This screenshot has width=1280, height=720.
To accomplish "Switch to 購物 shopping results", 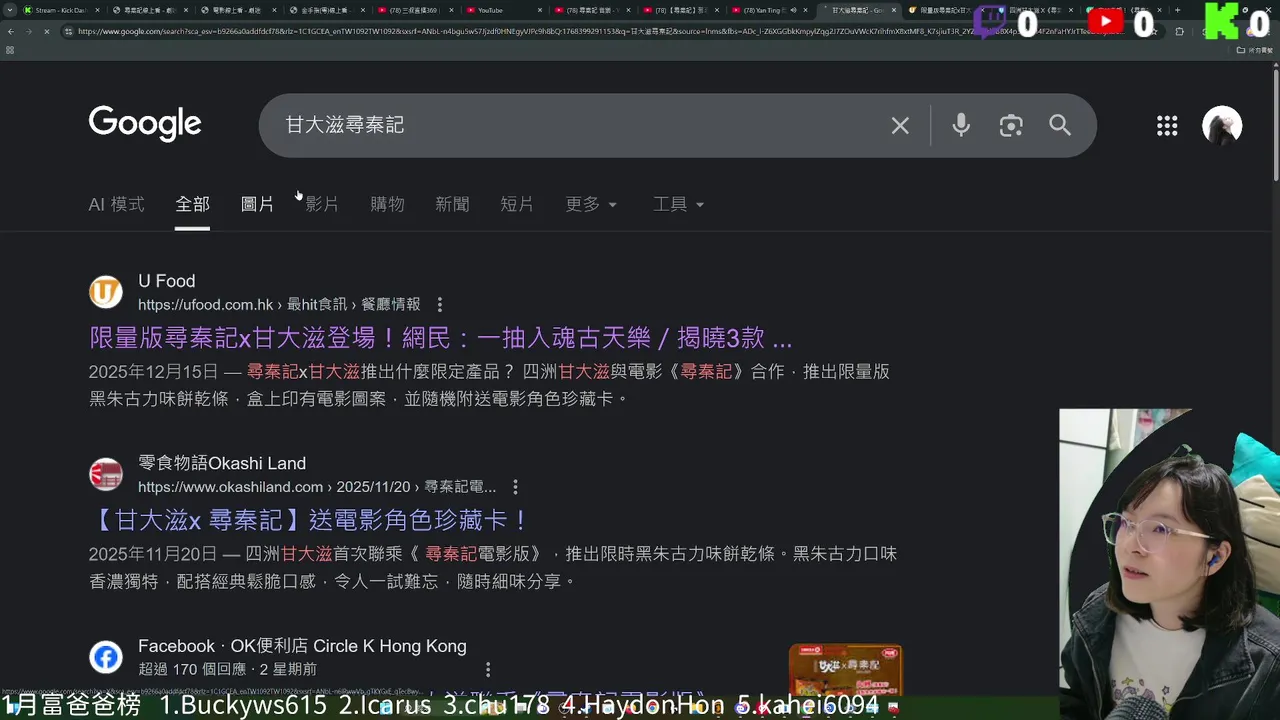I will [x=387, y=204].
